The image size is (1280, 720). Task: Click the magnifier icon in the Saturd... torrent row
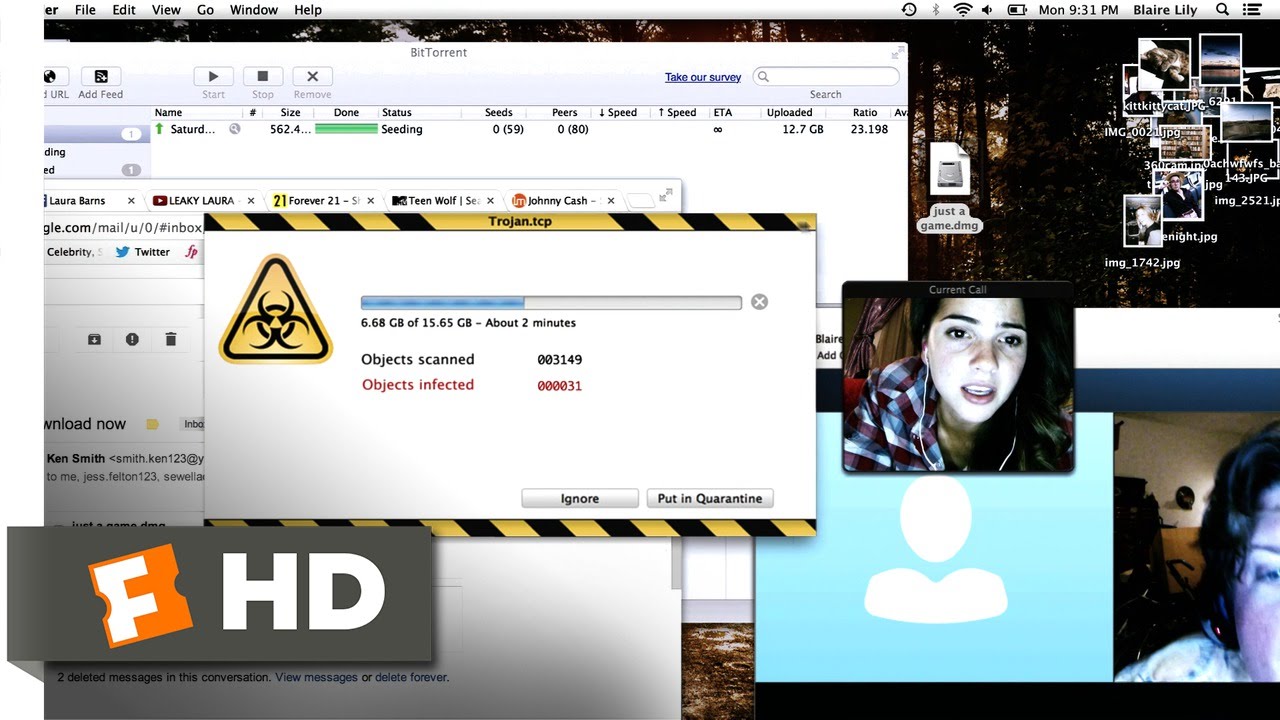[234, 129]
